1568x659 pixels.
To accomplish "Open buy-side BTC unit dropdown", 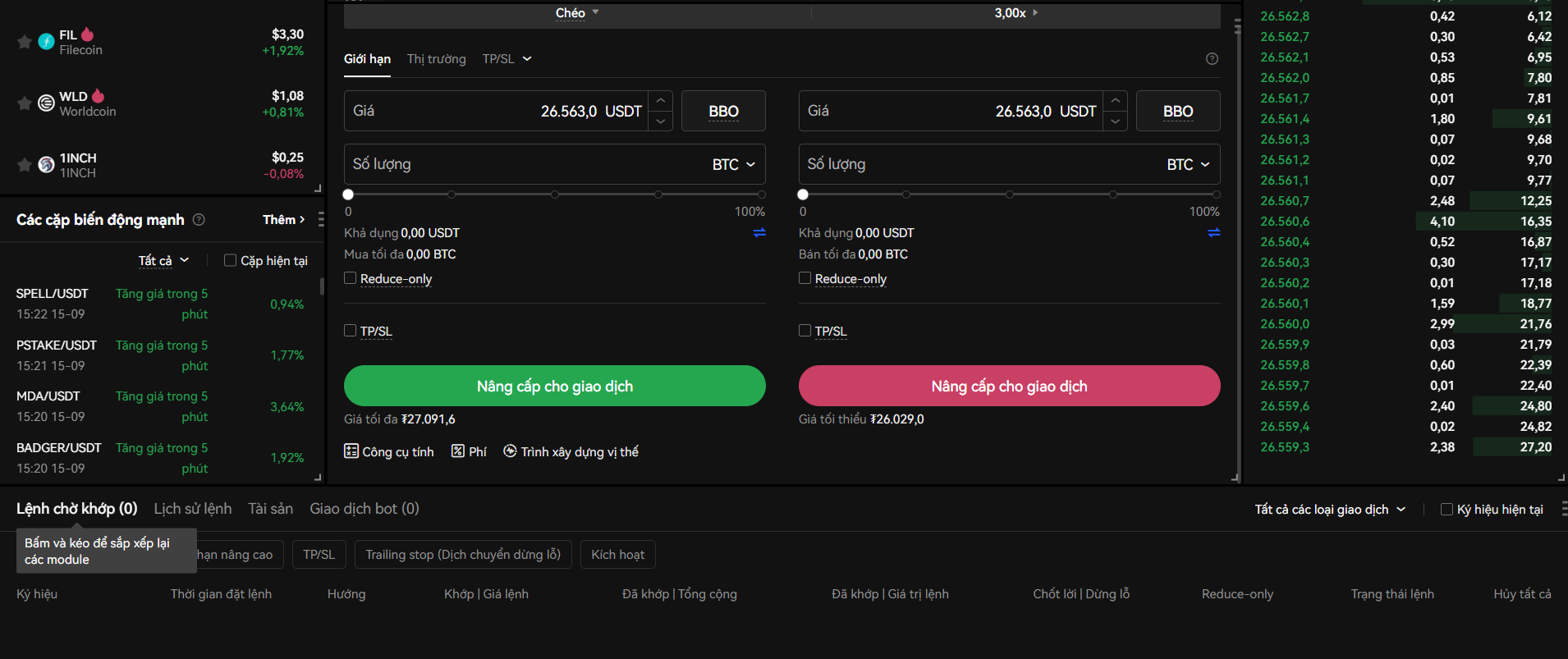I will tap(733, 164).
